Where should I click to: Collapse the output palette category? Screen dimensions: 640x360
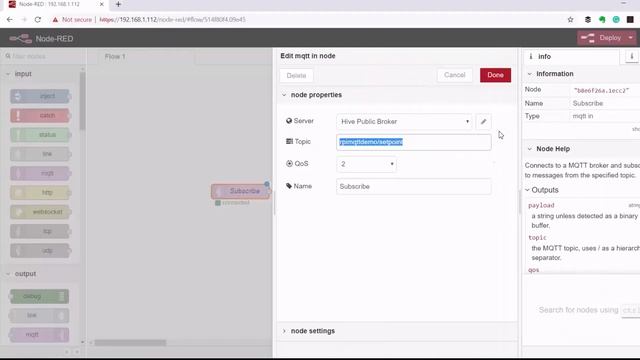click(x=21, y=274)
